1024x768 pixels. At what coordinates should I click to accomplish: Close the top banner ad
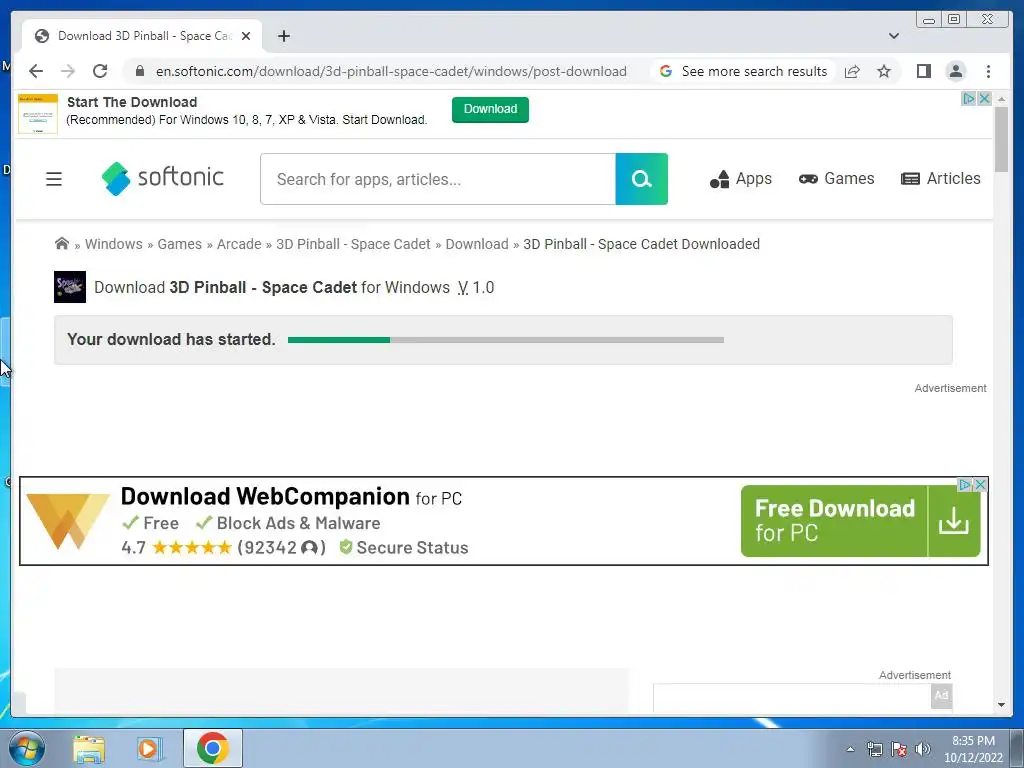coord(984,99)
